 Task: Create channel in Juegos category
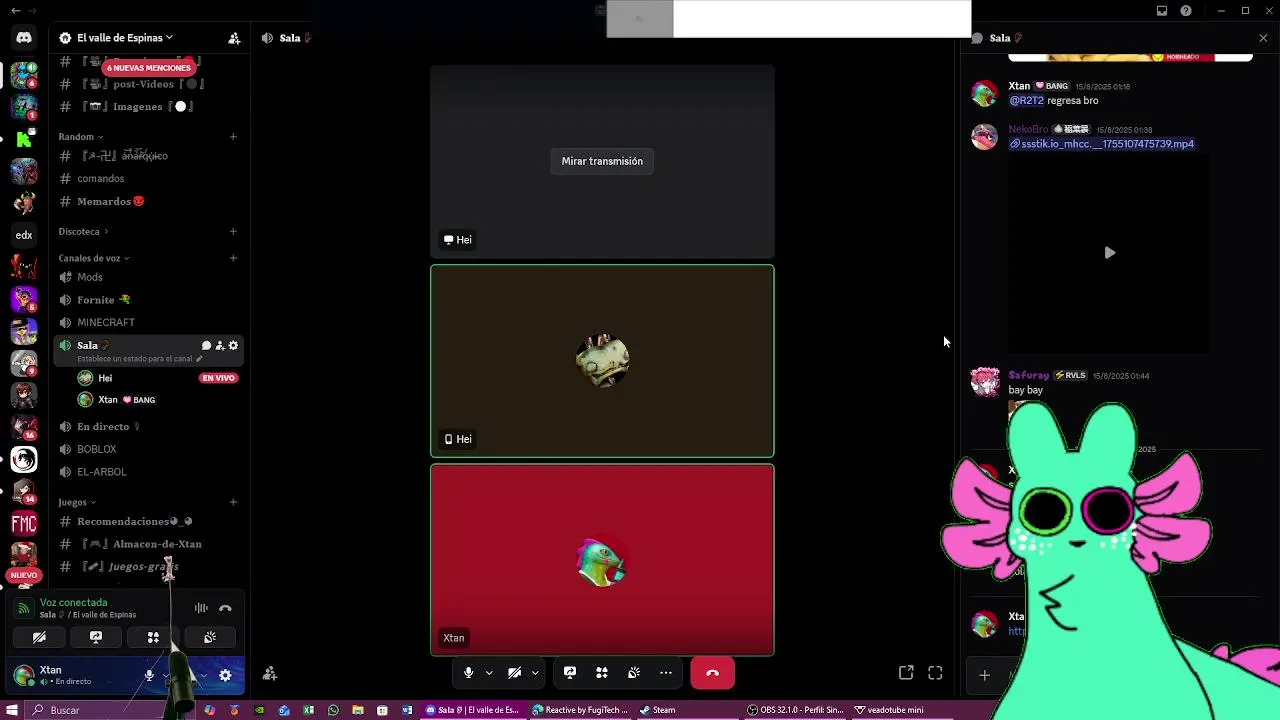pyautogui.click(x=233, y=502)
